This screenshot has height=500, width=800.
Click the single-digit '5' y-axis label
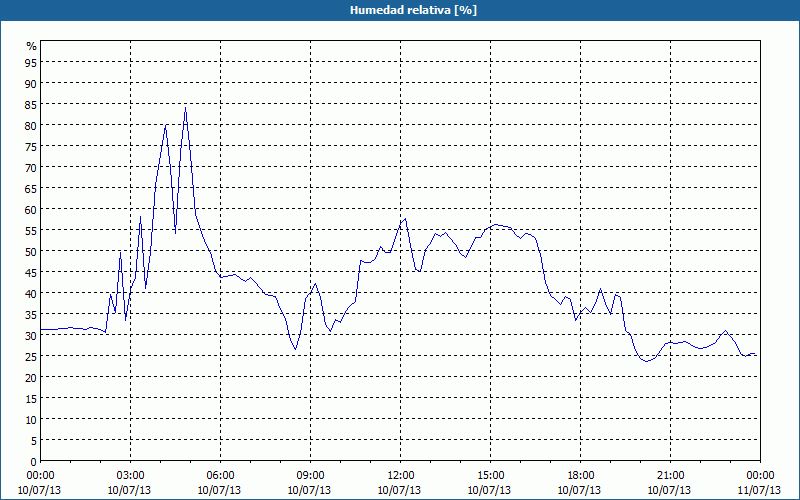click(34, 441)
